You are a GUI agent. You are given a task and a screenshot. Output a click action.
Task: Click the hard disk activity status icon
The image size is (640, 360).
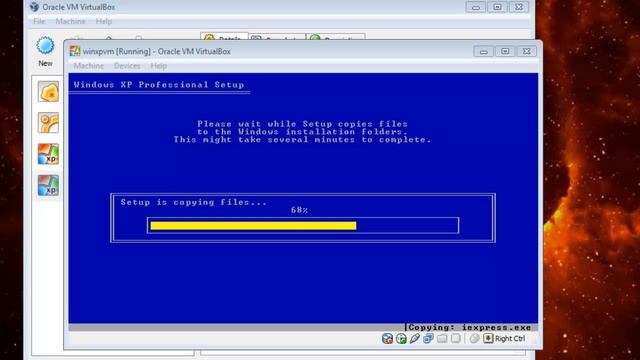[387, 338]
